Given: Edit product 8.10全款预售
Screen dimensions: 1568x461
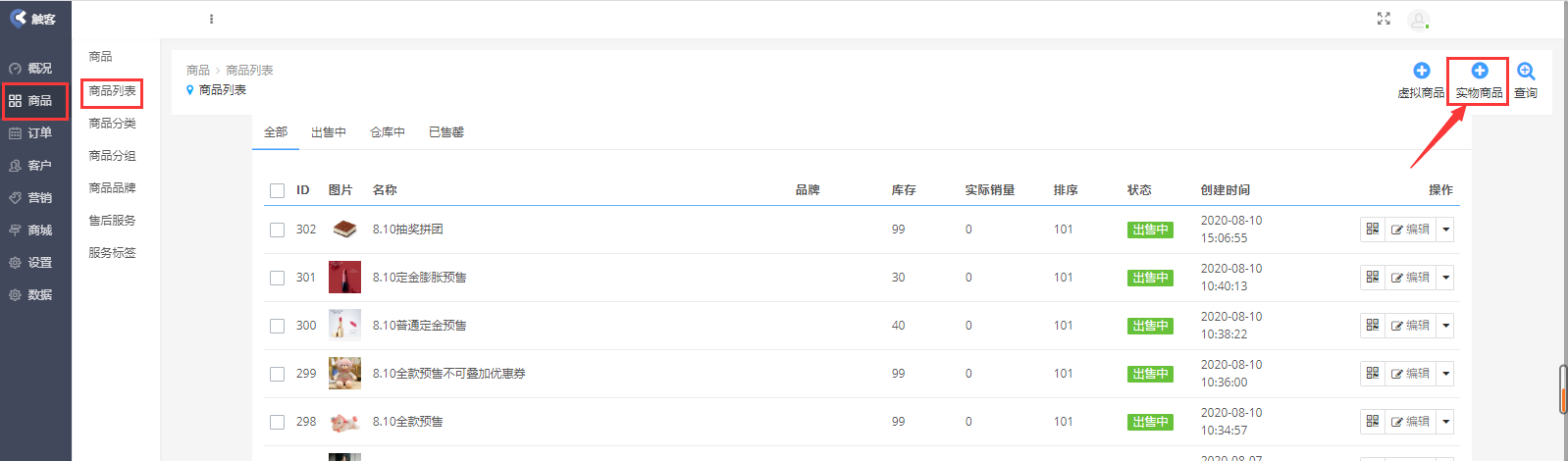Looking at the screenshot, I should [x=1411, y=421].
